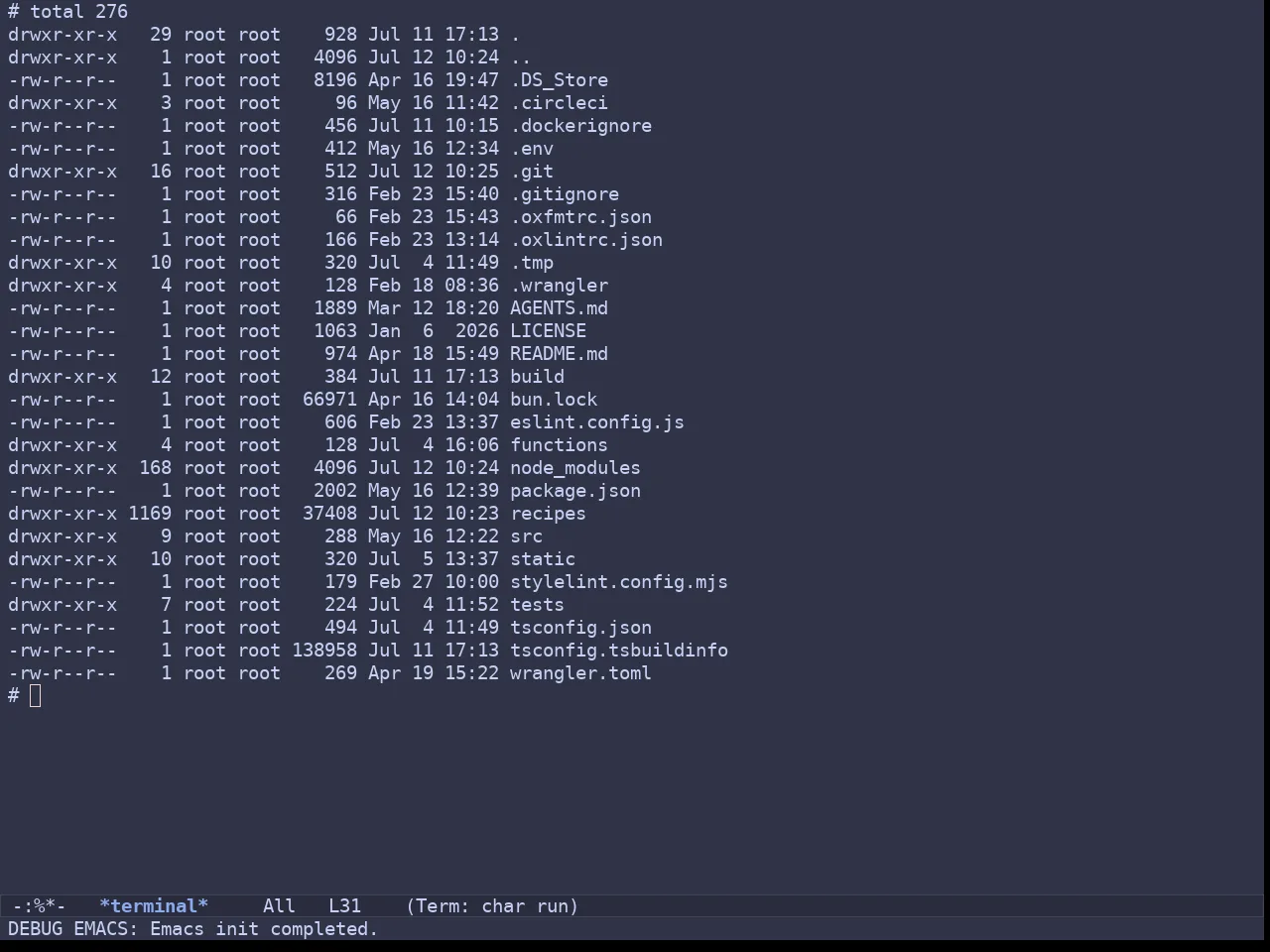Click the AGENTS.md filename

coord(559,307)
